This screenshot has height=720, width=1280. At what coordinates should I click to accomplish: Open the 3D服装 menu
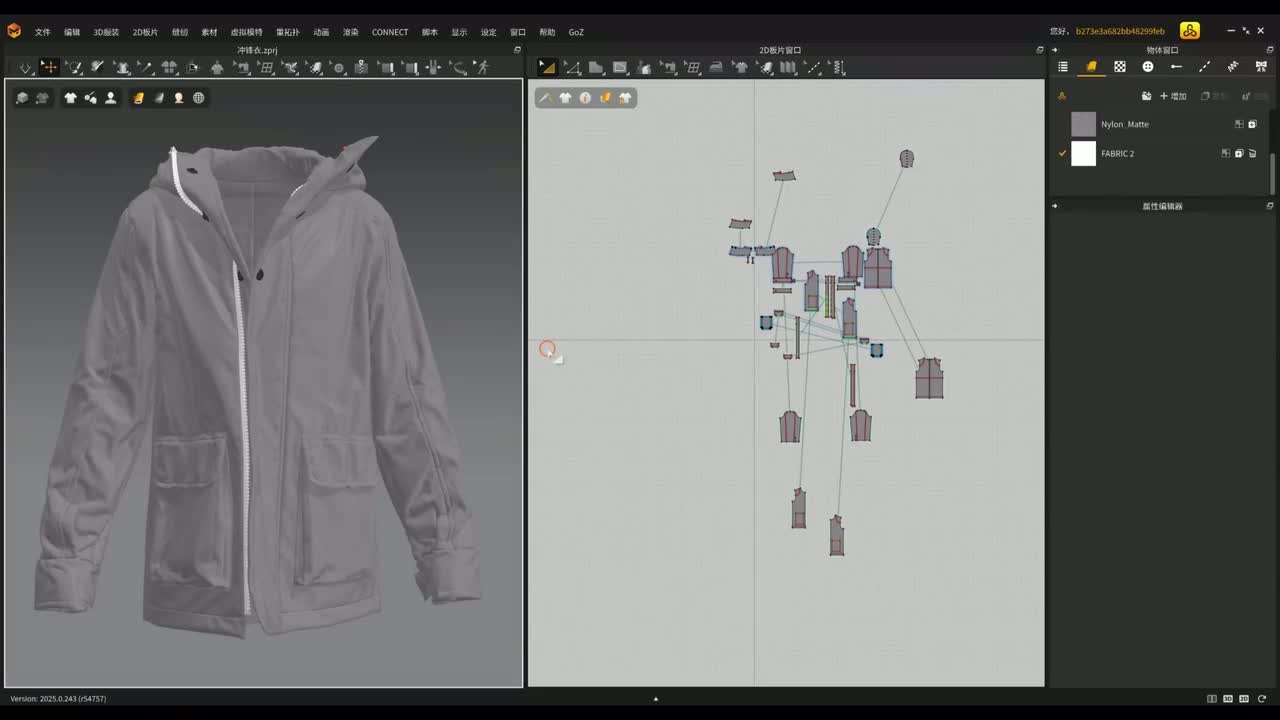[x=106, y=32]
